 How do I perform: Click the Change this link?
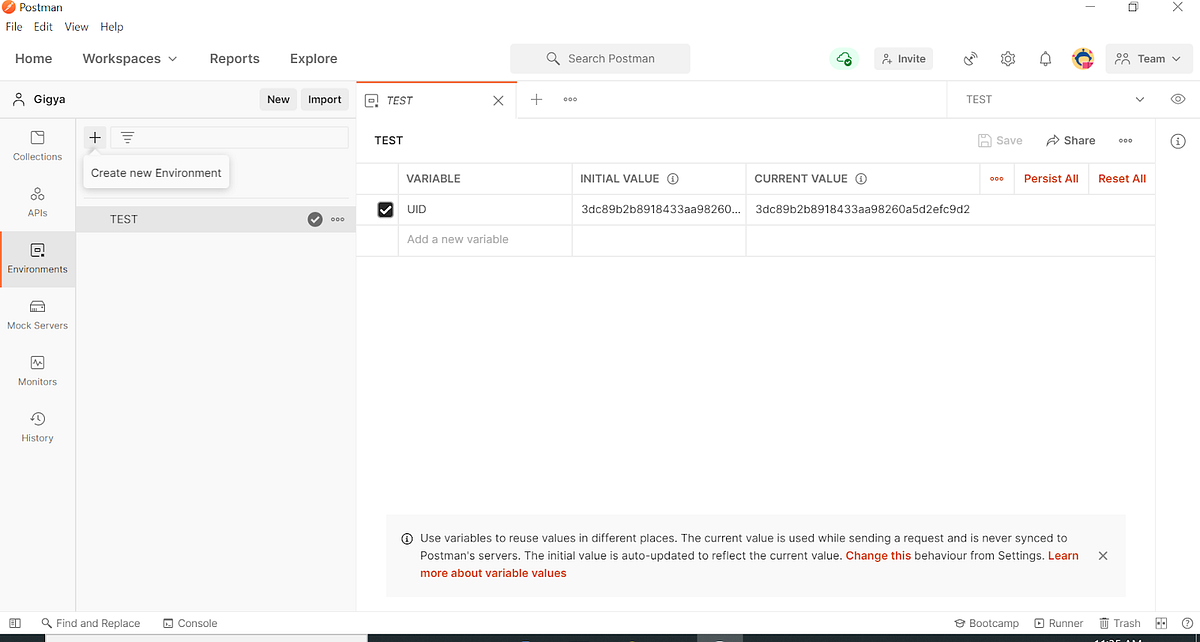click(x=878, y=555)
